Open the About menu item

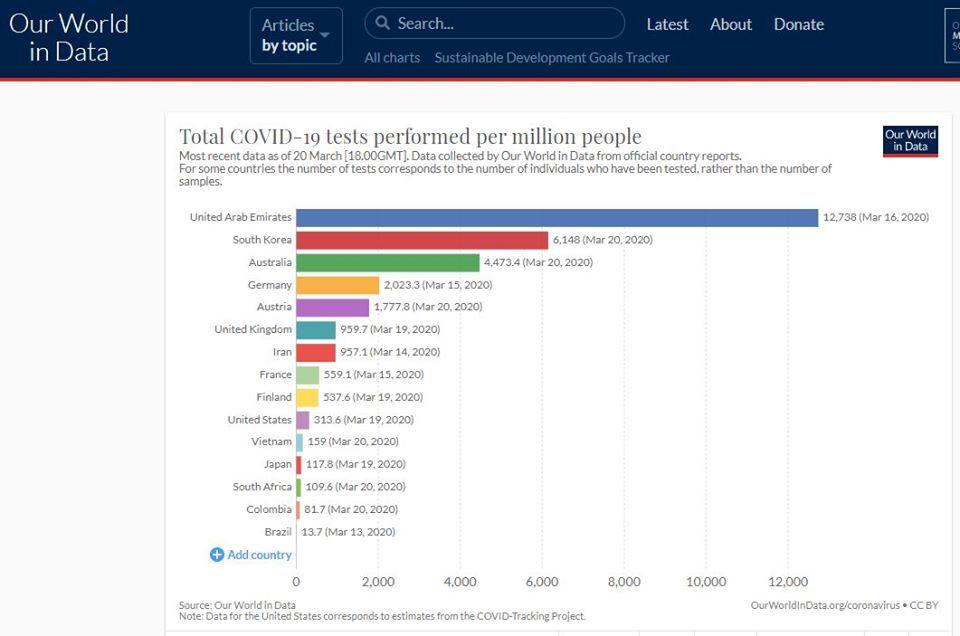(731, 24)
